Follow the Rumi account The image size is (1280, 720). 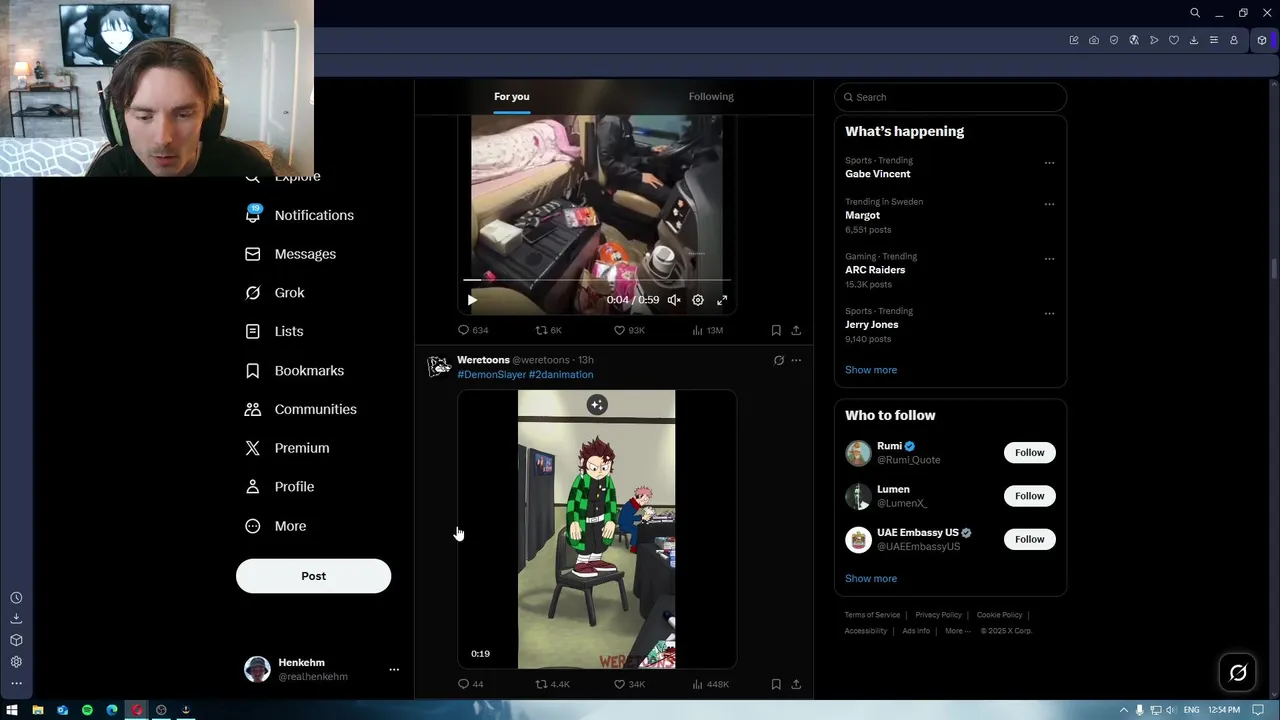(1029, 453)
